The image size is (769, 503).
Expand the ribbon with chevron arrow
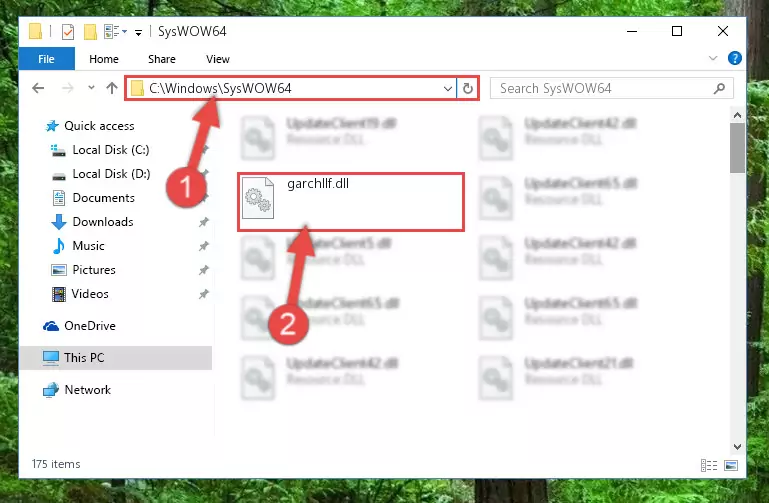713,58
